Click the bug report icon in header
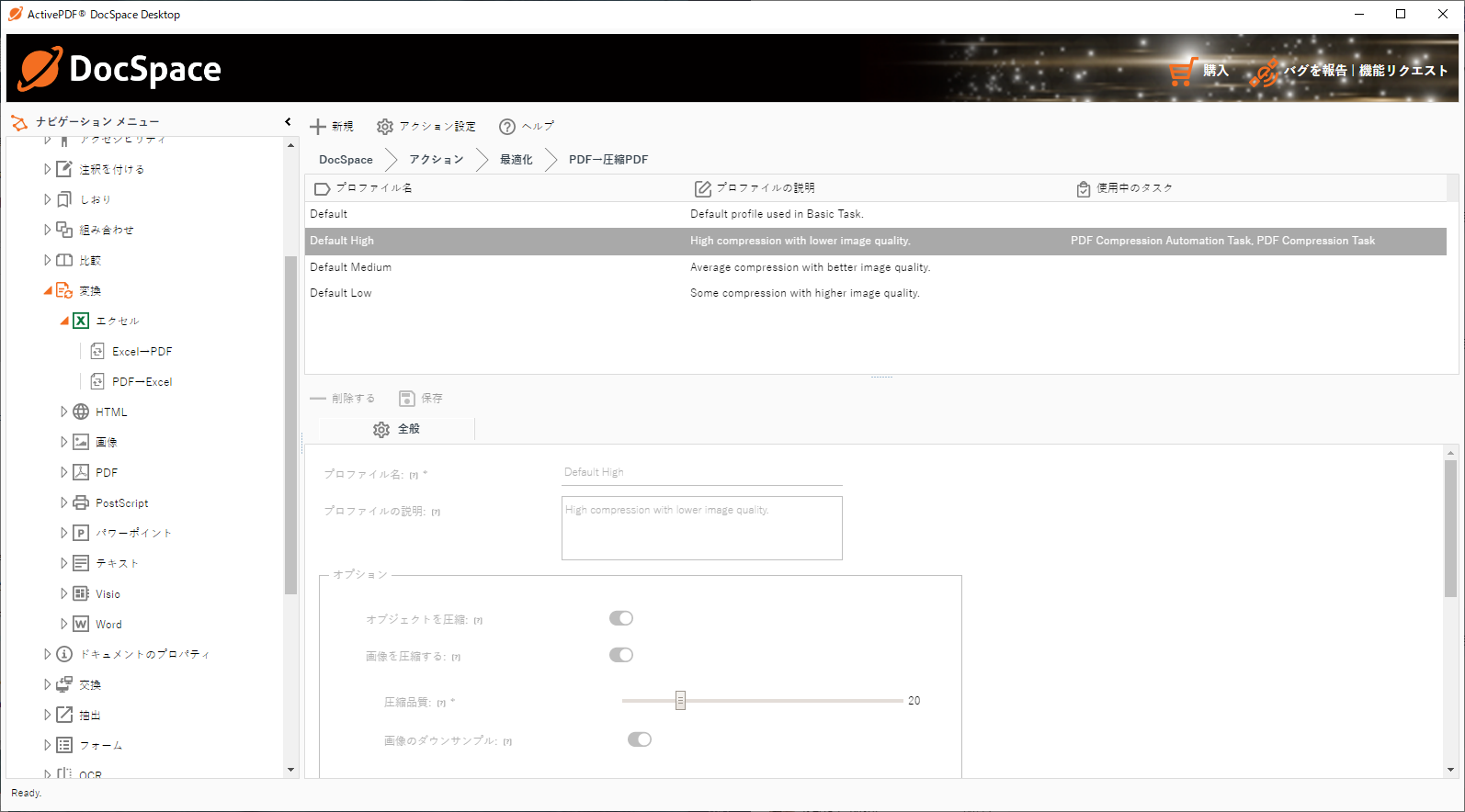Screen dimensions: 1465x812 point(1266,73)
